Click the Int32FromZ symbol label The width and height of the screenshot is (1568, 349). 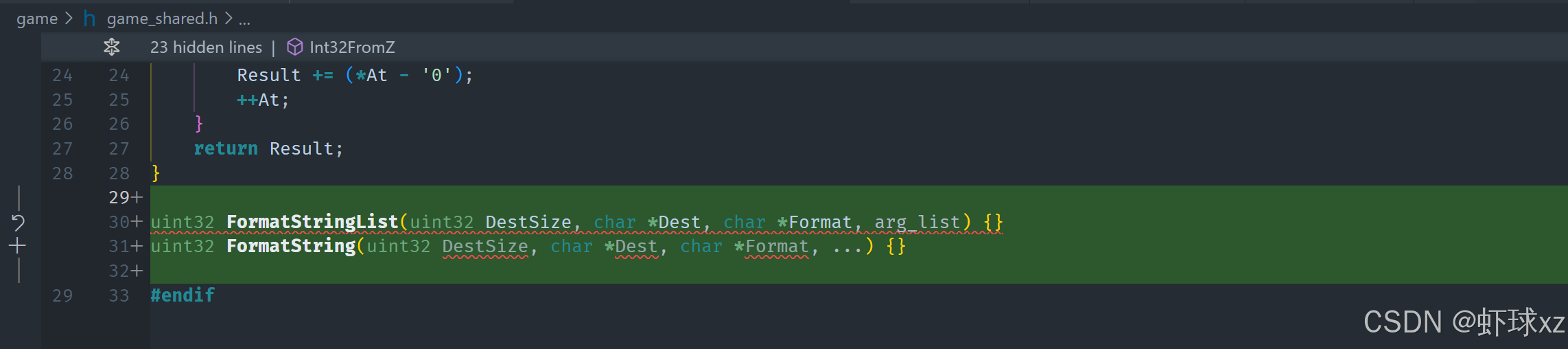(x=352, y=47)
